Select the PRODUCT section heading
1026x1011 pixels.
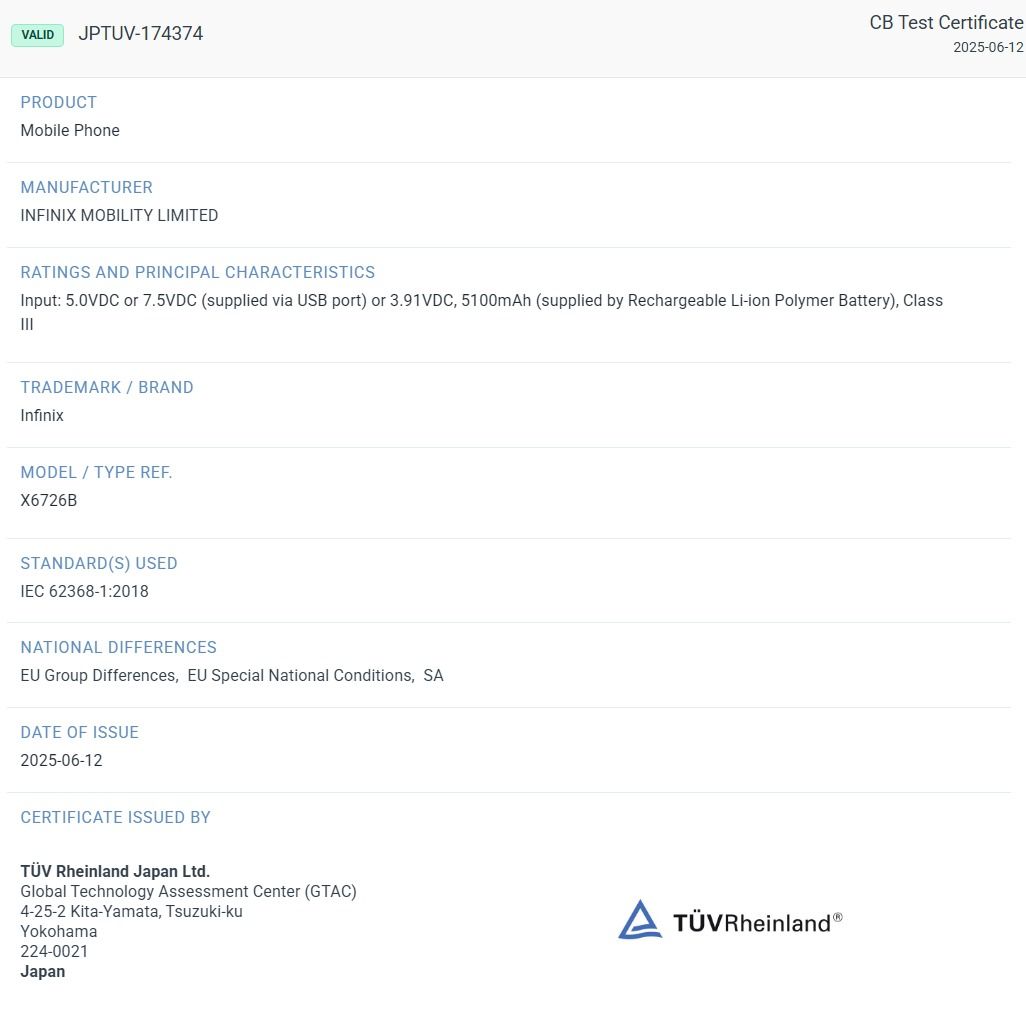pyautogui.click(x=59, y=102)
